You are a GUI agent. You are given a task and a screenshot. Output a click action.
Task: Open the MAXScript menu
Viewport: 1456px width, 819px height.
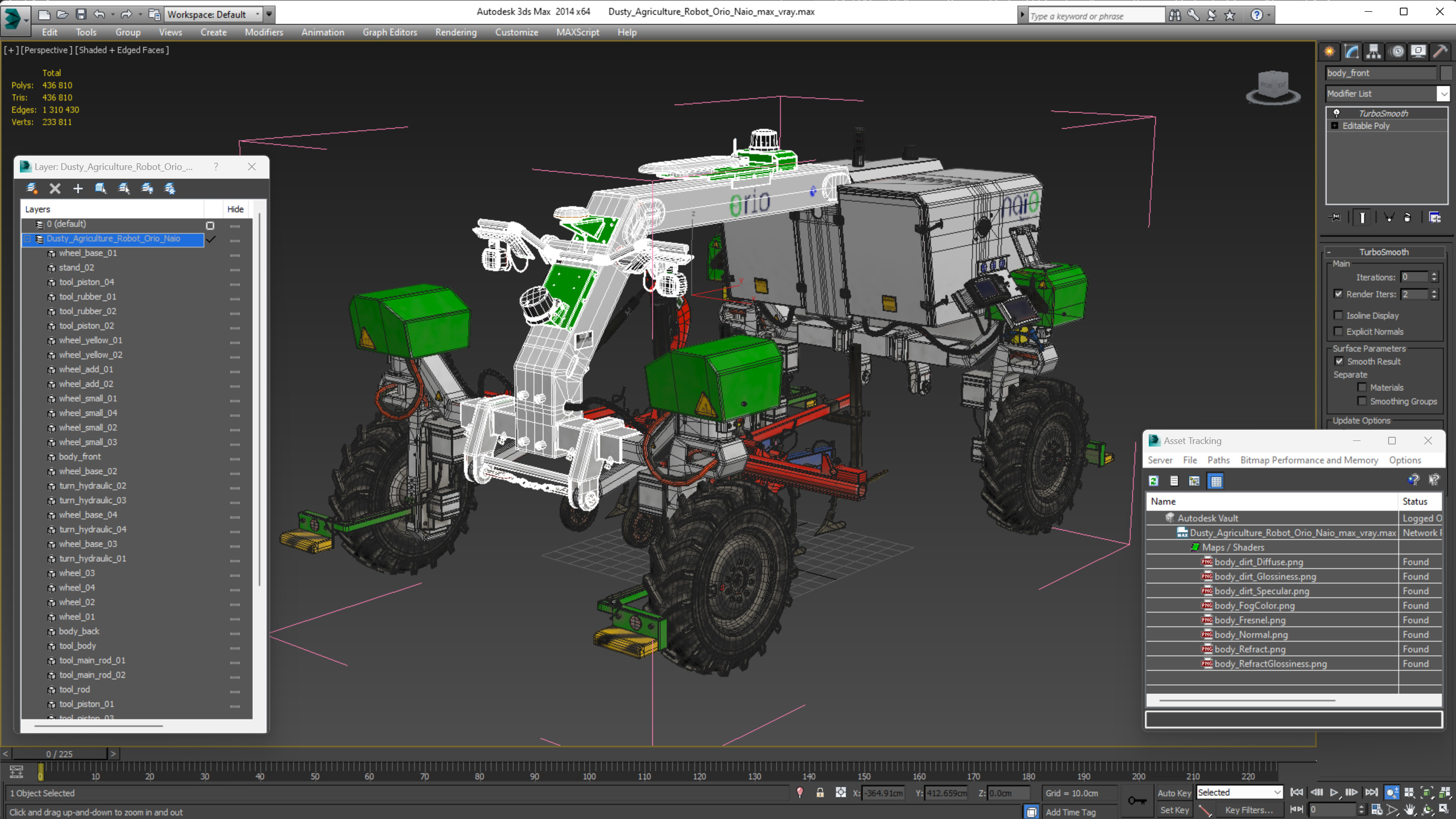click(577, 32)
